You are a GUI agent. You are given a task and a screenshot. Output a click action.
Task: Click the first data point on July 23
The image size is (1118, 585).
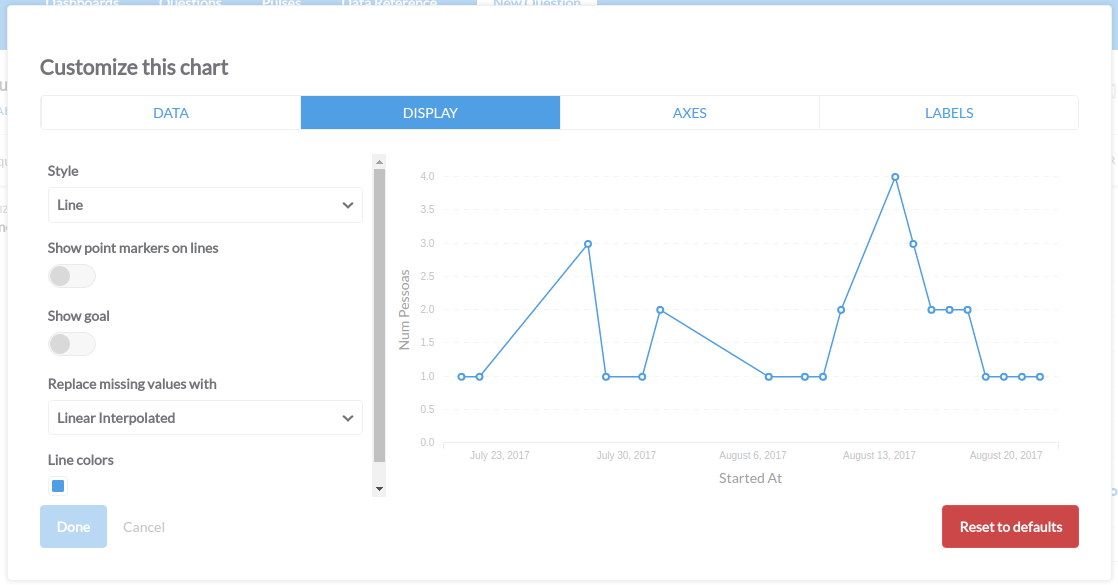coord(461,376)
